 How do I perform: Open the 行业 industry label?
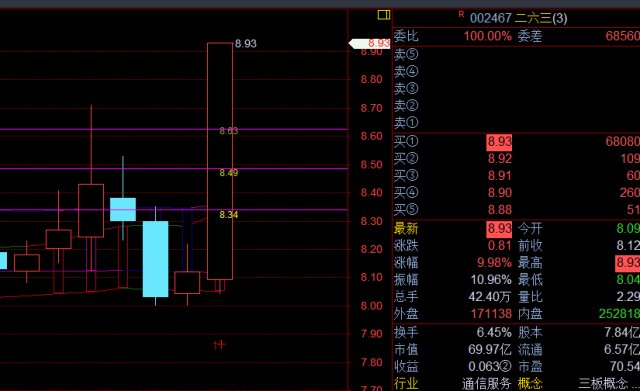(x=406, y=384)
